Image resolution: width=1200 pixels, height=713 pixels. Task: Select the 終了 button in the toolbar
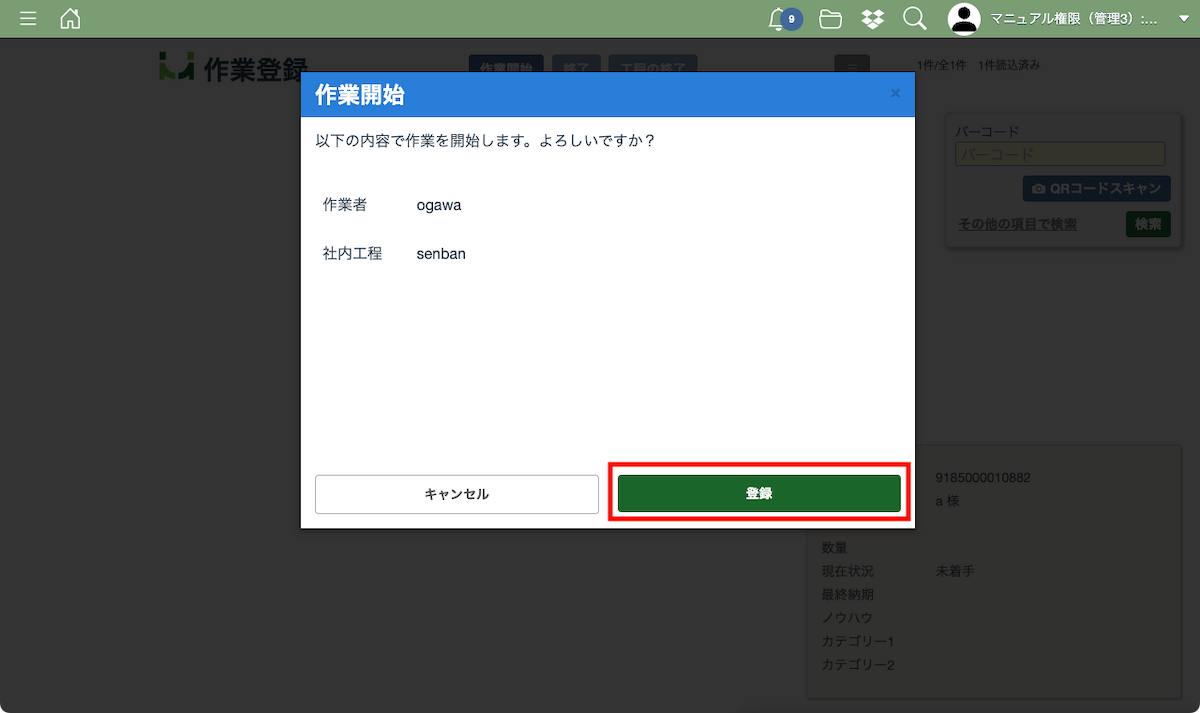click(x=576, y=66)
